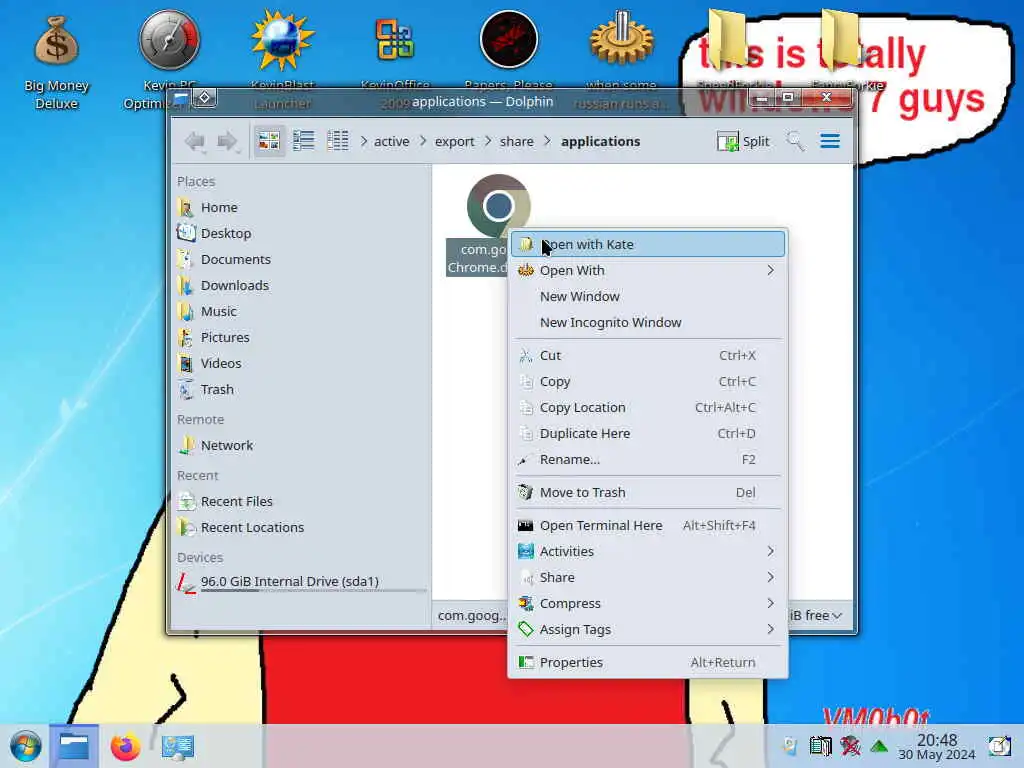1024x768 pixels.
Task: Open the Big Money Deluxe desktop icon
Action: point(56,62)
